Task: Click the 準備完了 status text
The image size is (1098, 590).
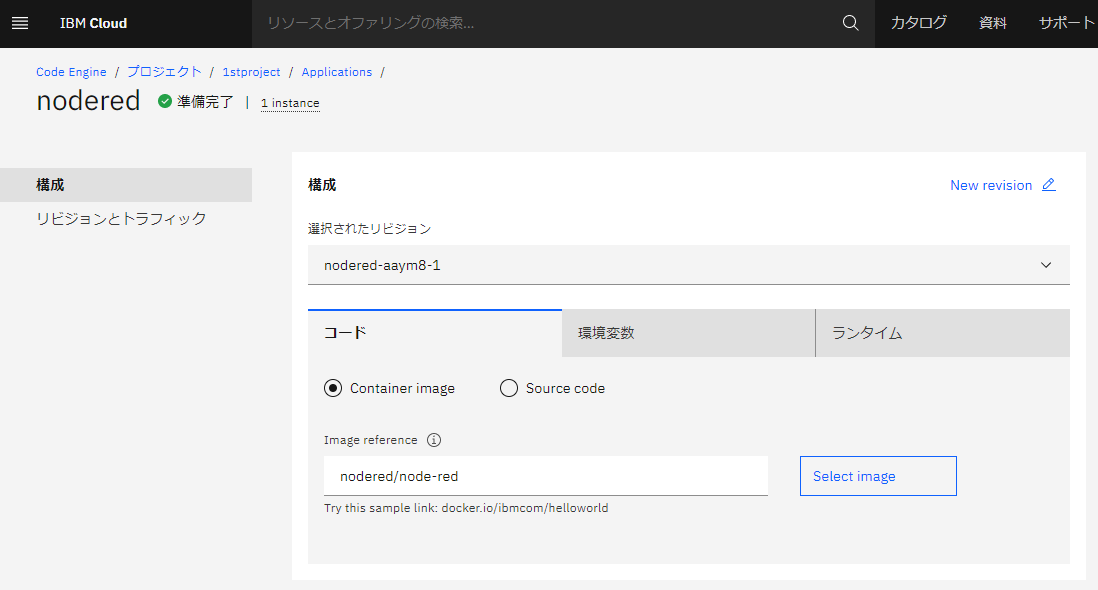Action: 205,102
